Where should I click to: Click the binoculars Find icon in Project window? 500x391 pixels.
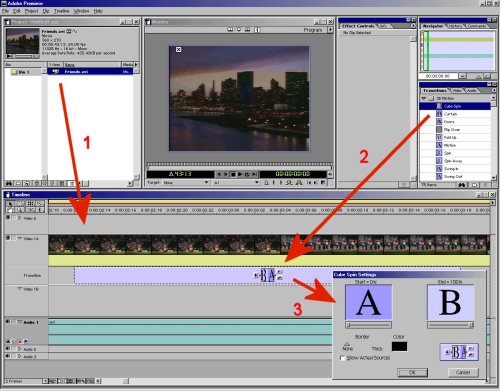pyautogui.click(x=9, y=183)
